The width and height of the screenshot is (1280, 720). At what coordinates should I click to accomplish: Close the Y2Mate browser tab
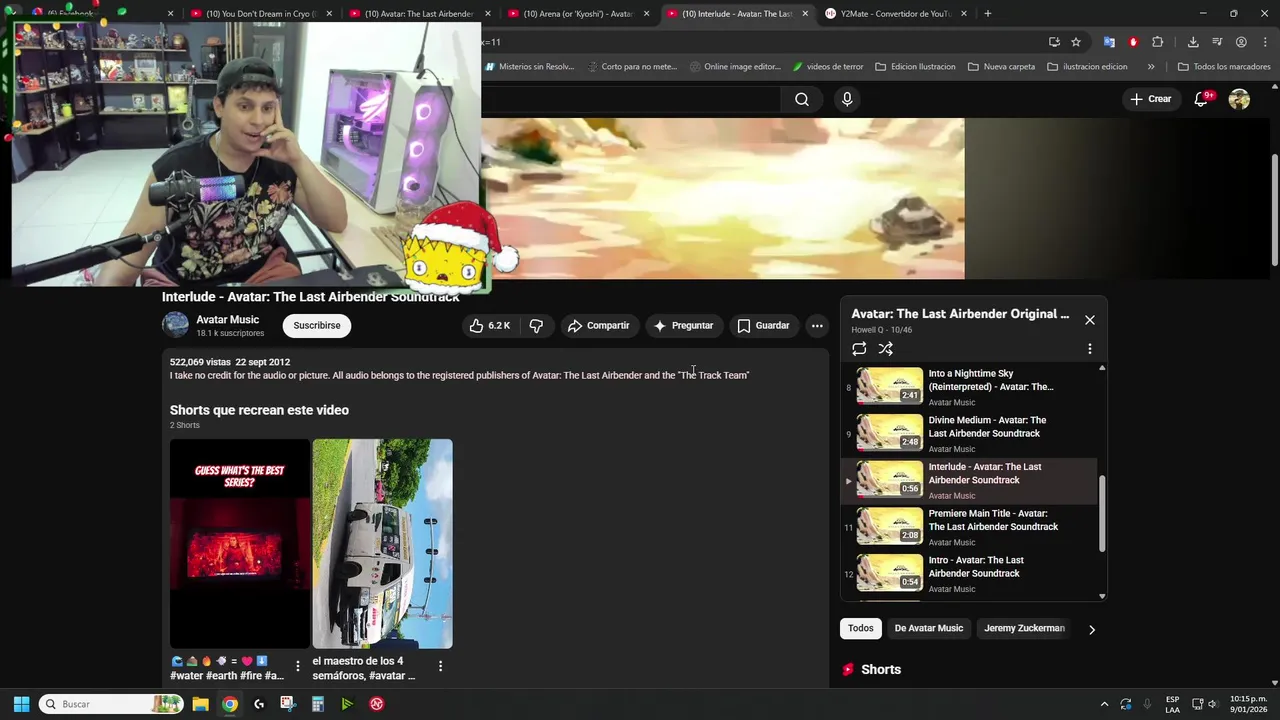964,14
